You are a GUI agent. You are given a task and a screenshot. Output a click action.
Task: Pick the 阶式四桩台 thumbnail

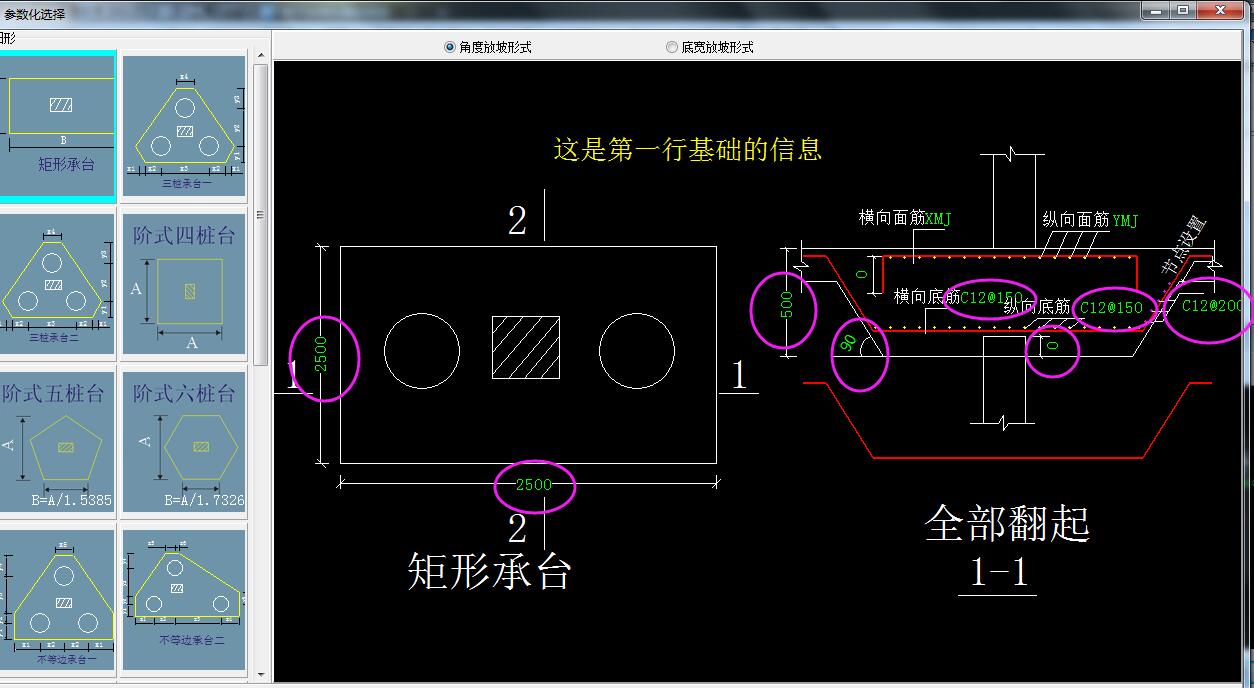[x=184, y=285]
